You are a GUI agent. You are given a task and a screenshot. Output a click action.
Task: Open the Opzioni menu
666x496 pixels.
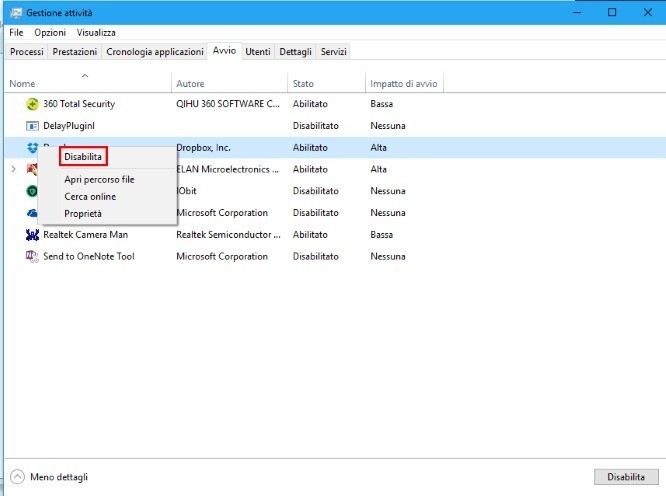pyautogui.click(x=50, y=33)
